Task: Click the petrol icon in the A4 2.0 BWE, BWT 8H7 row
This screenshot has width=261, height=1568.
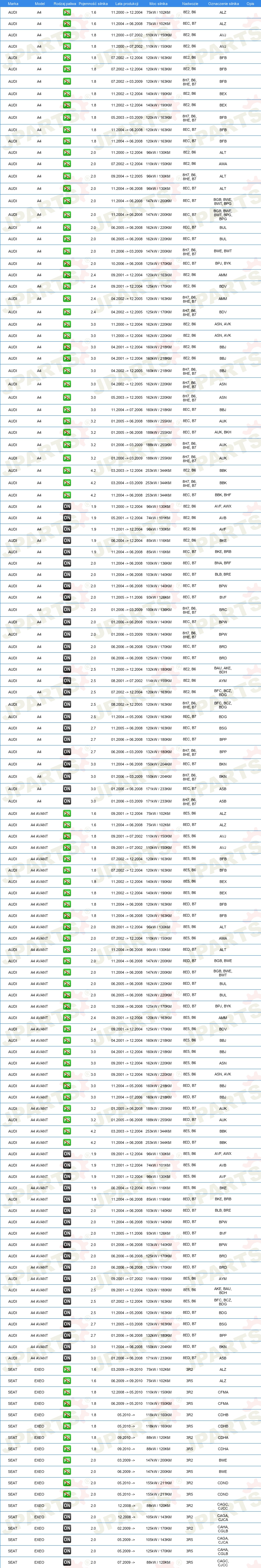Action: [x=67, y=251]
